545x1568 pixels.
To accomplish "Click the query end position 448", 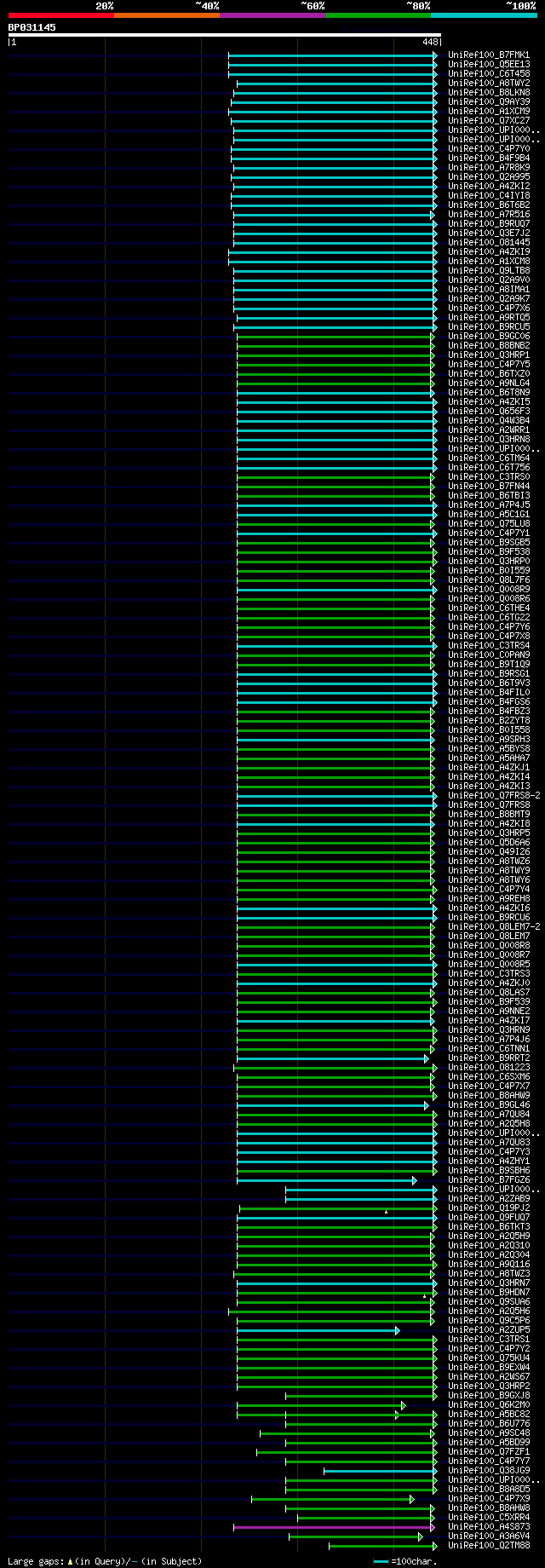I will [430, 42].
